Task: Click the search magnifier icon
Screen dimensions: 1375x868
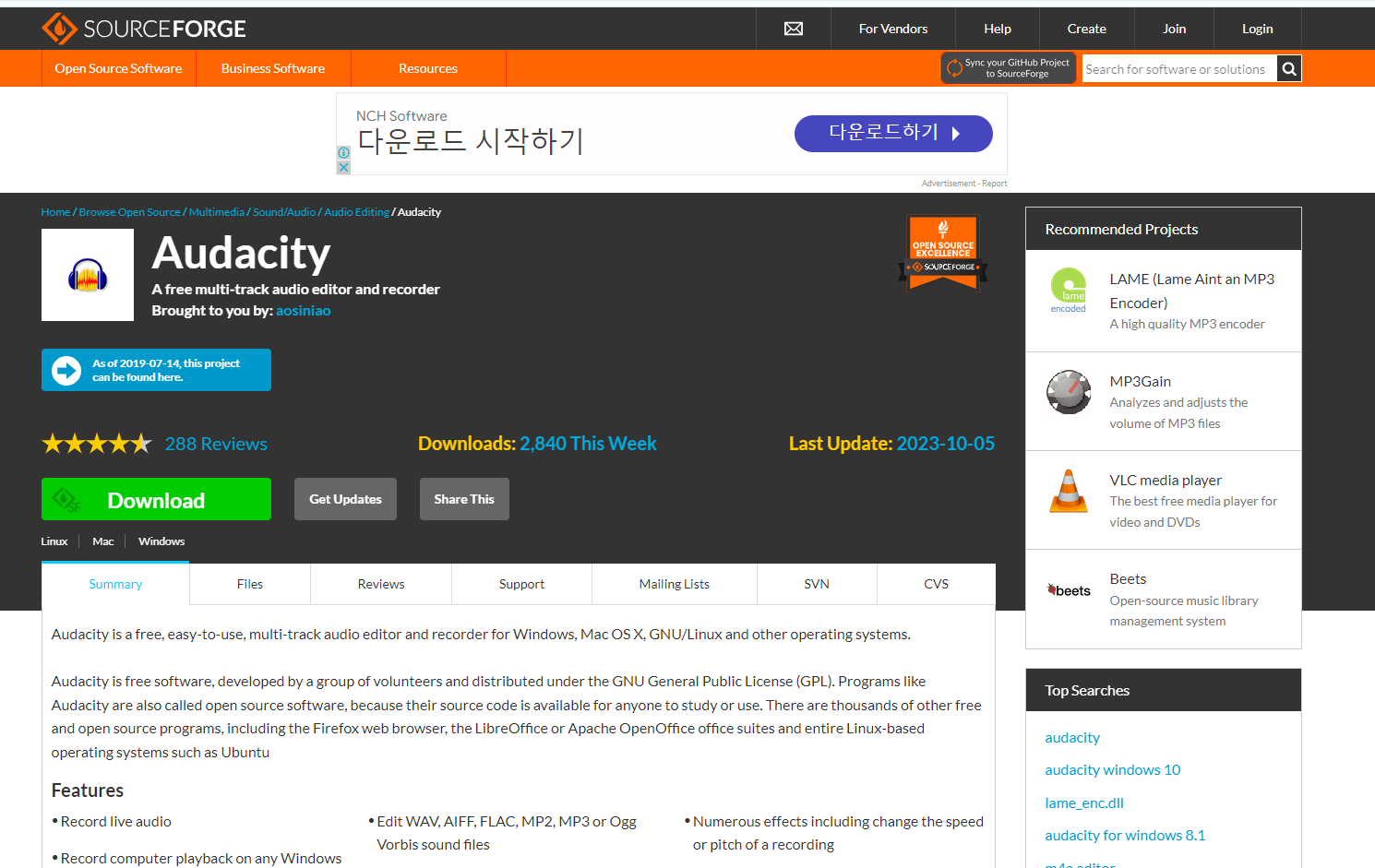Action: 1288,68
